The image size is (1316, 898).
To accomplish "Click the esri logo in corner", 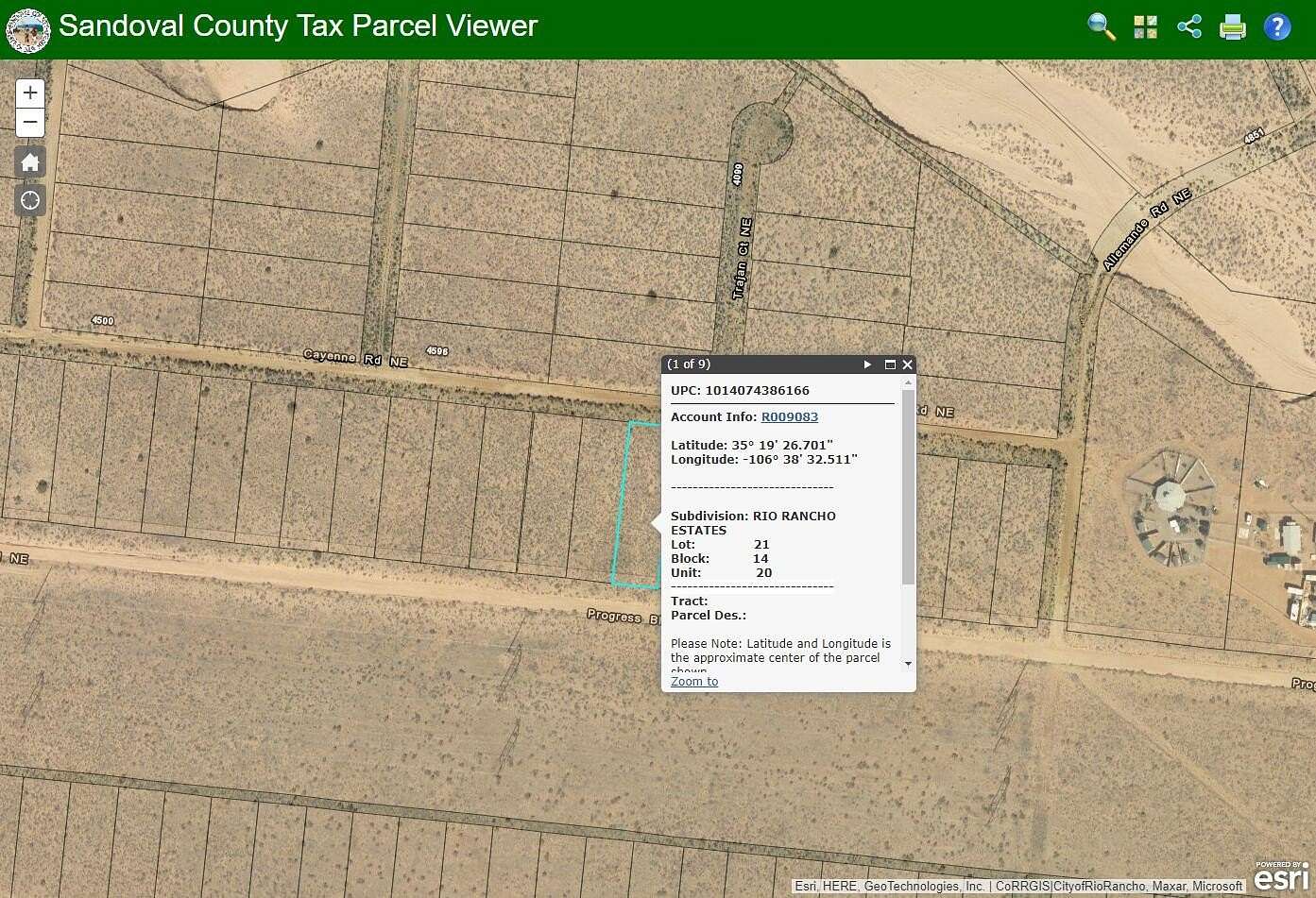I will tap(1281, 883).
